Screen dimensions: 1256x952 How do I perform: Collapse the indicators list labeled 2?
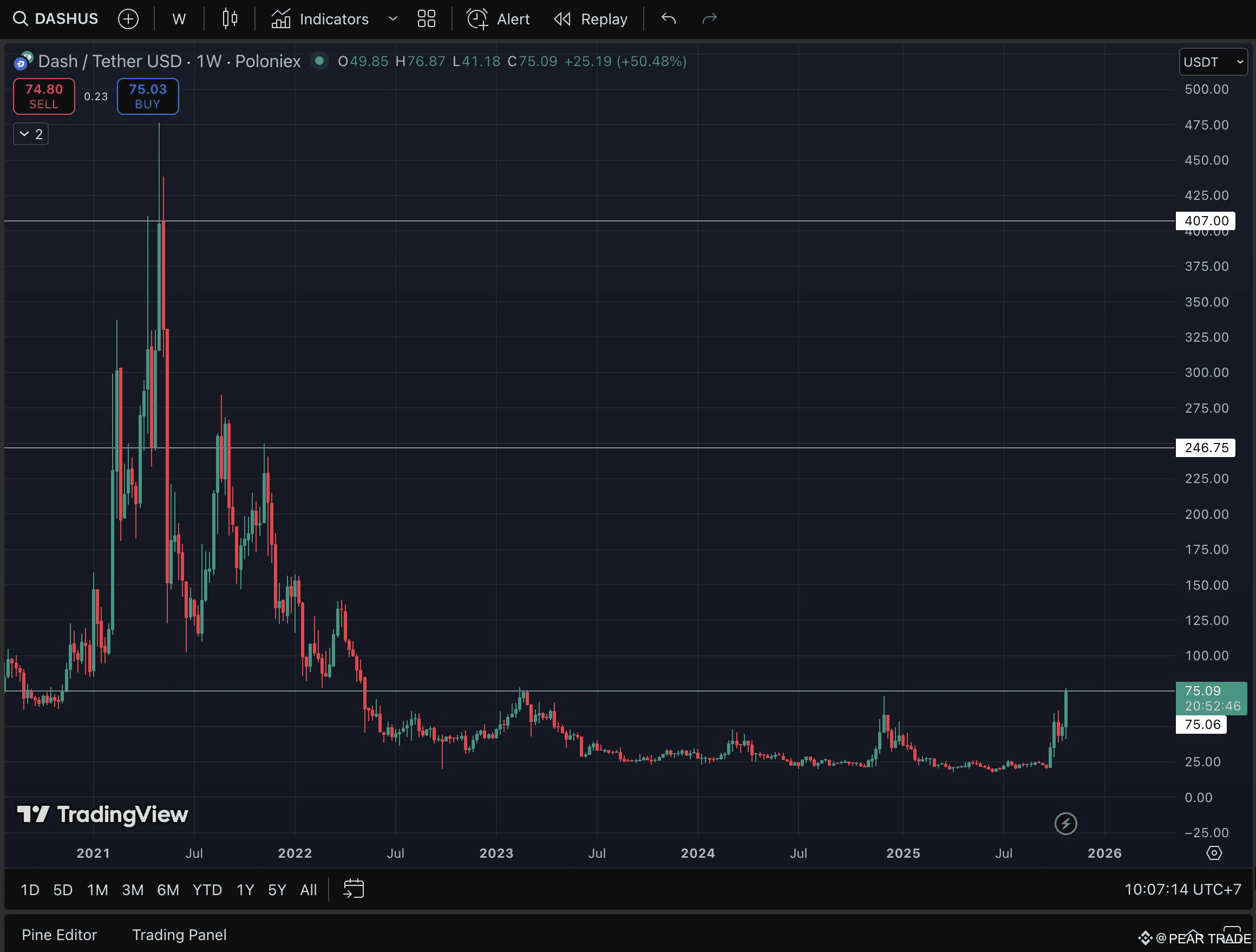(30, 134)
